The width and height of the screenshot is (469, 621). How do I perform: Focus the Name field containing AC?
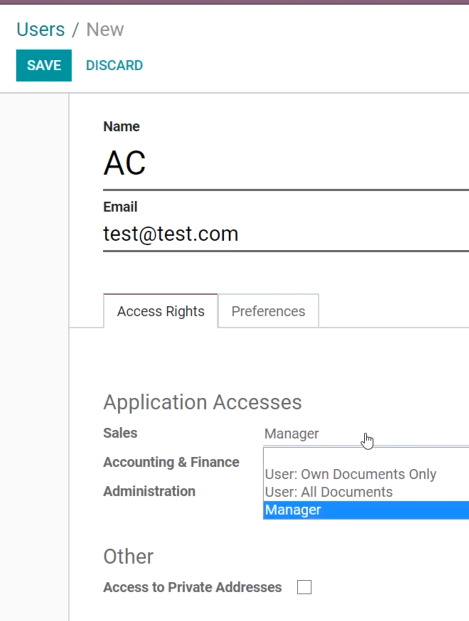click(x=286, y=164)
